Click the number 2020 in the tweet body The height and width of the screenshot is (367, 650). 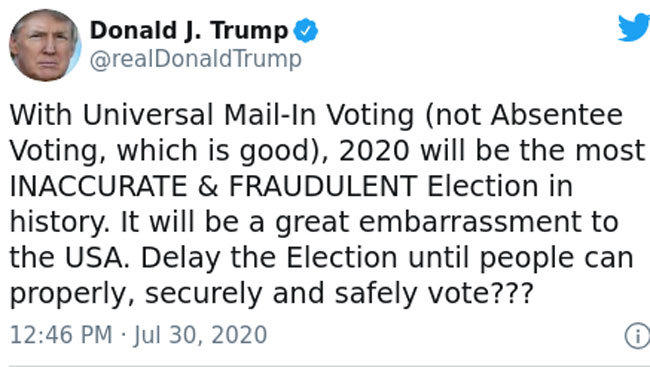tap(374, 150)
